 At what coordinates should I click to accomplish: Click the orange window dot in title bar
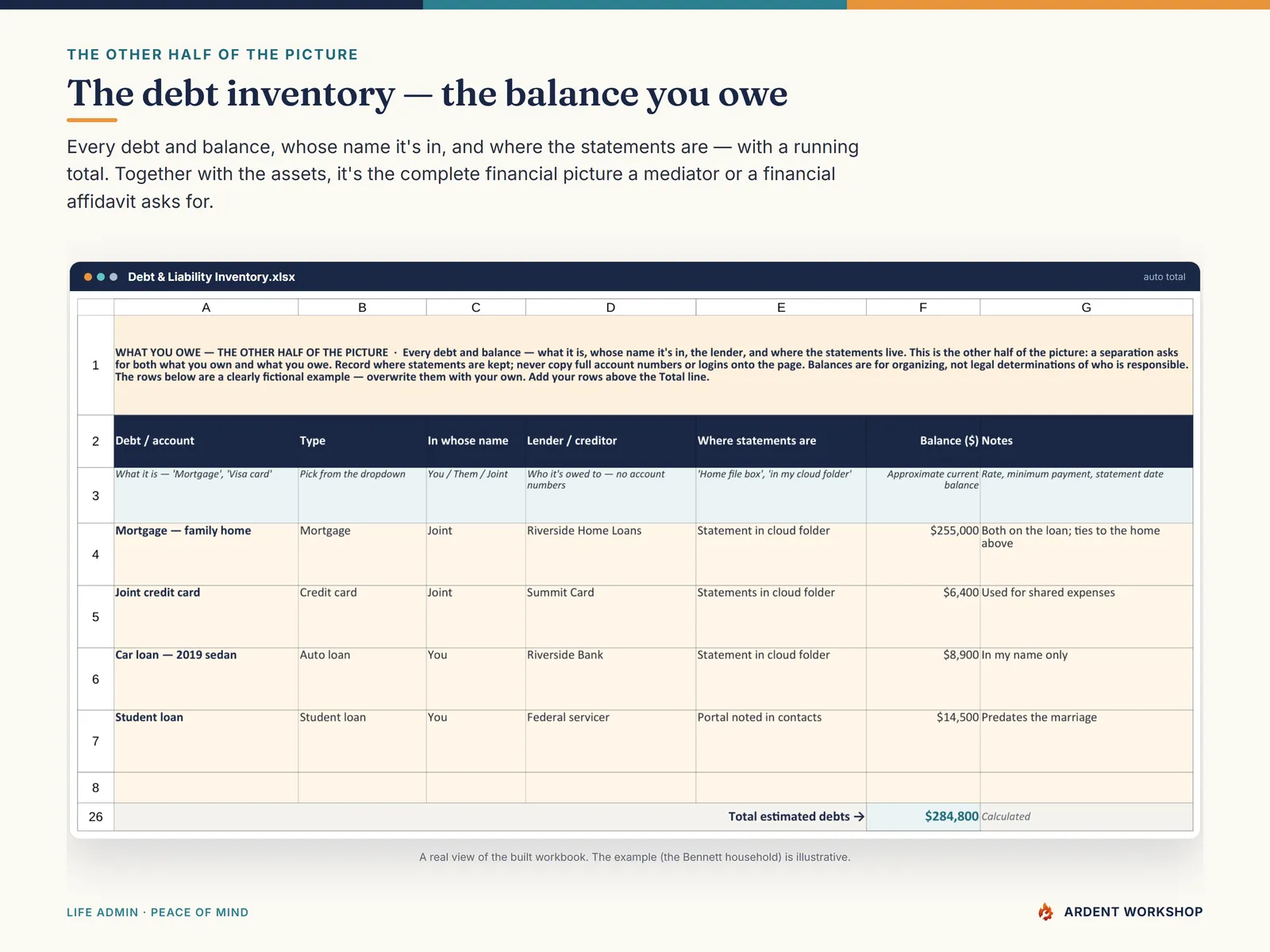click(x=88, y=277)
